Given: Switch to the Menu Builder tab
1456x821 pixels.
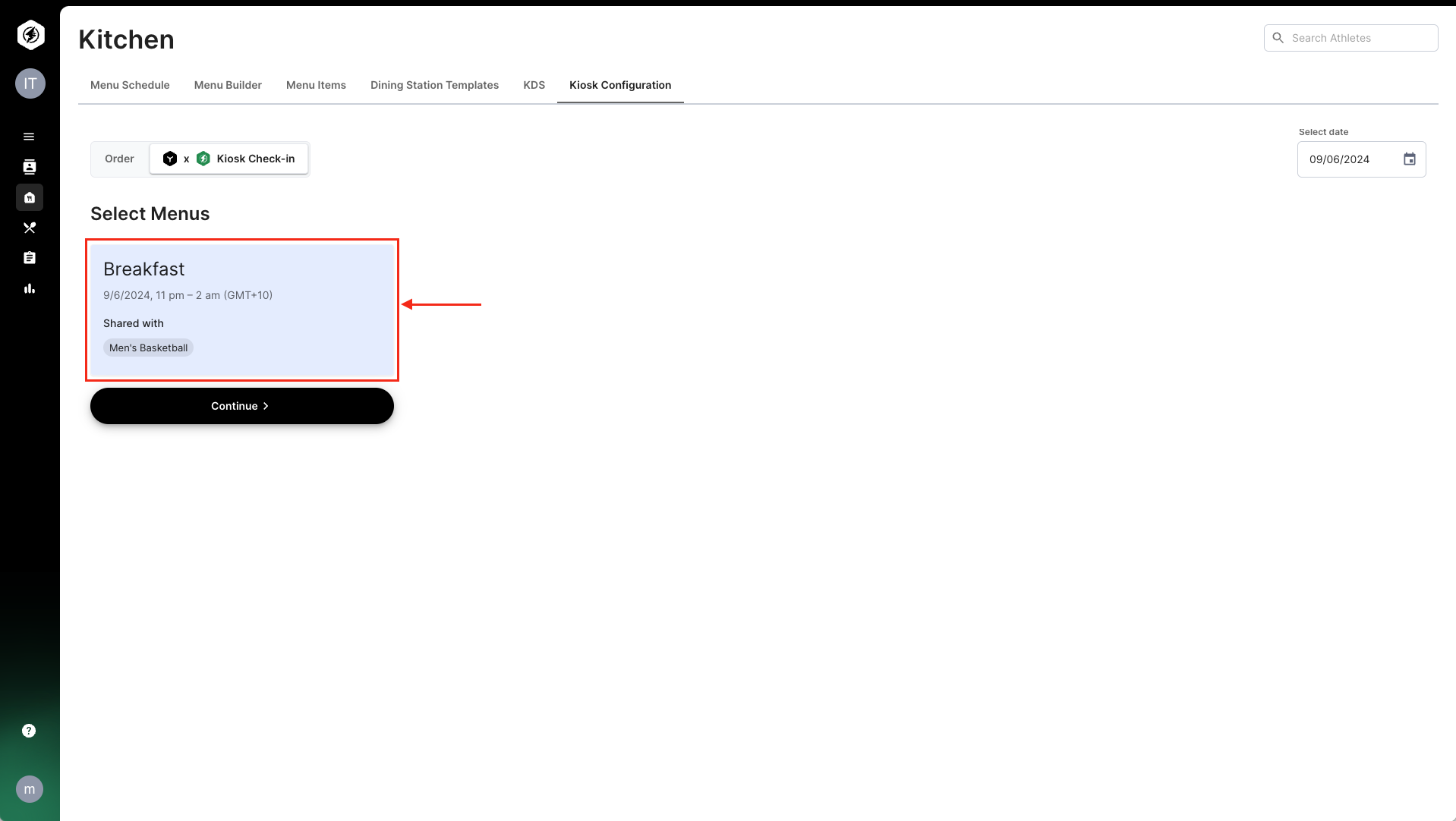Looking at the screenshot, I should click(228, 85).
